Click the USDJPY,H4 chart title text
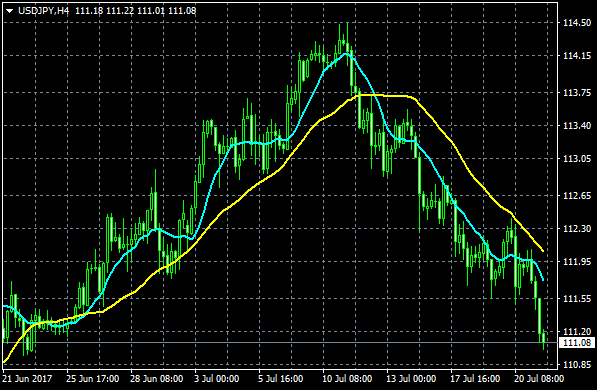Image resolution: width=597 pixels, height=390 pixels. click(44, 11)
